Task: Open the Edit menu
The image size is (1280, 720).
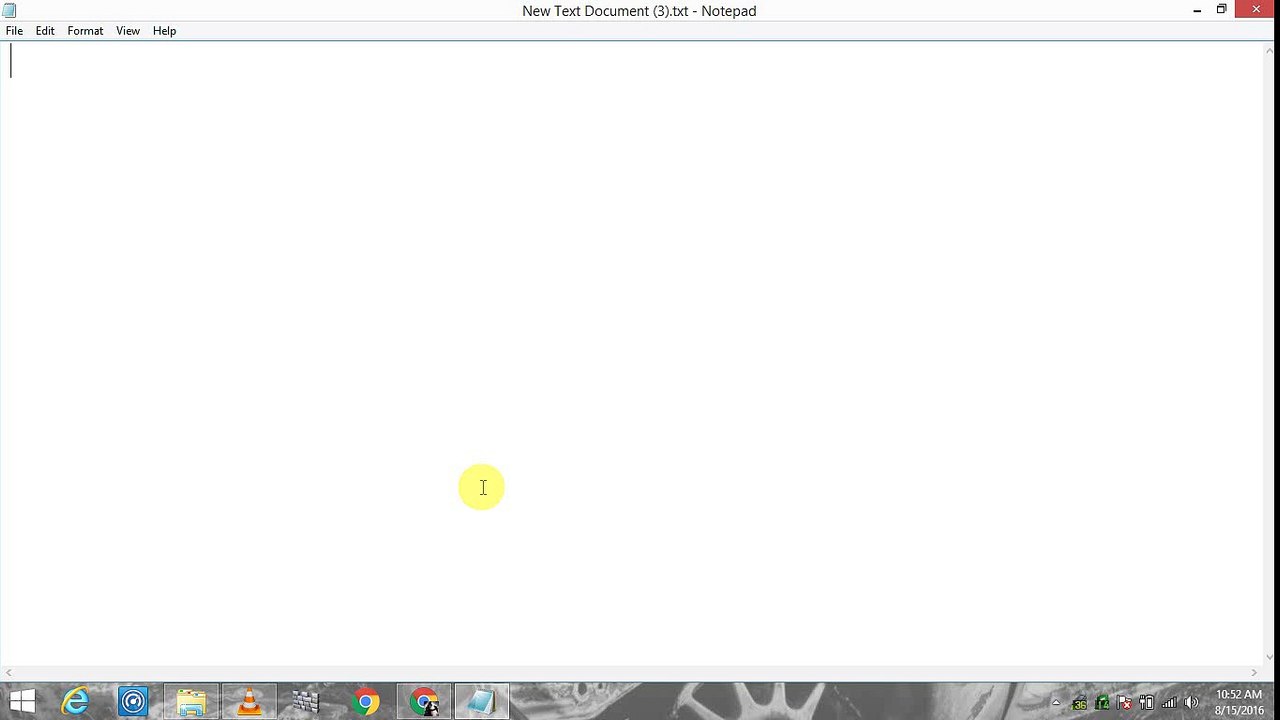Action: coord(45,31)
